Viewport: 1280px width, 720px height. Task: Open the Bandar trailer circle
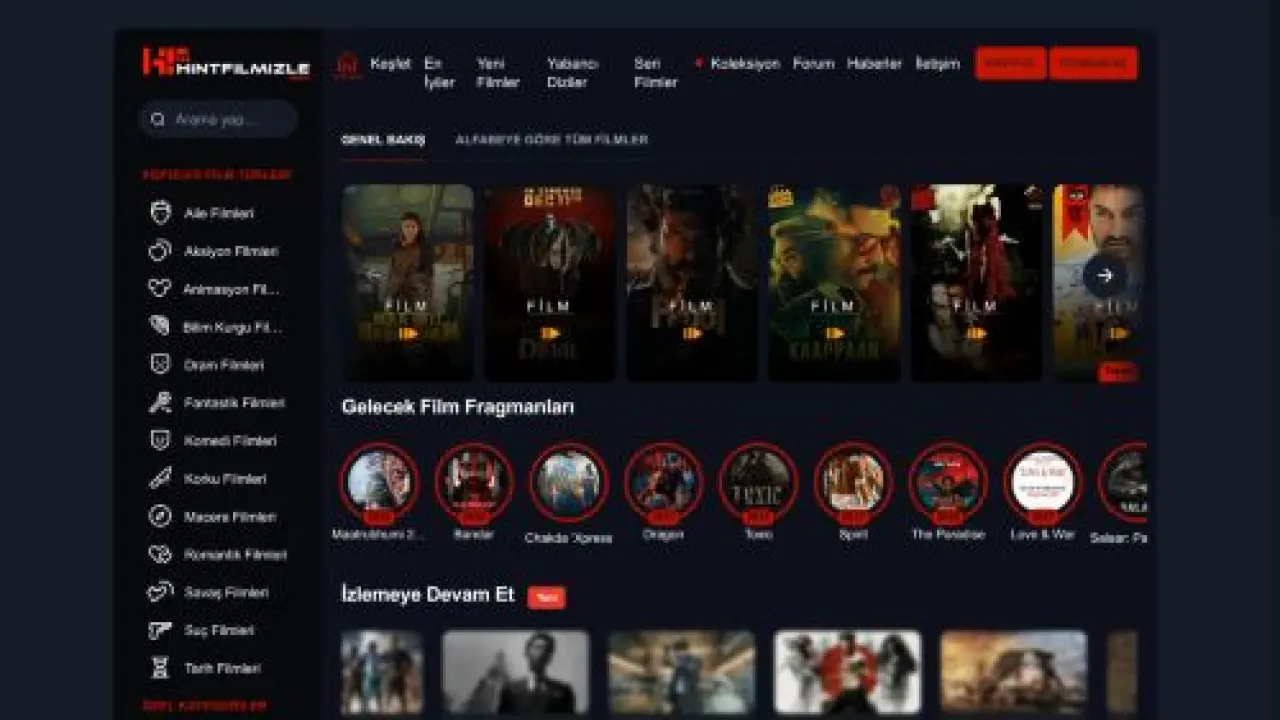[474, 483]
